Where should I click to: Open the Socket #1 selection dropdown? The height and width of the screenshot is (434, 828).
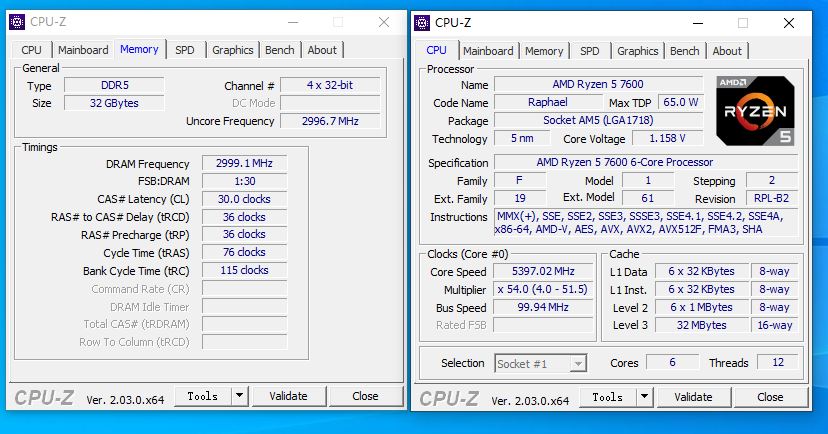click(541, 364)
